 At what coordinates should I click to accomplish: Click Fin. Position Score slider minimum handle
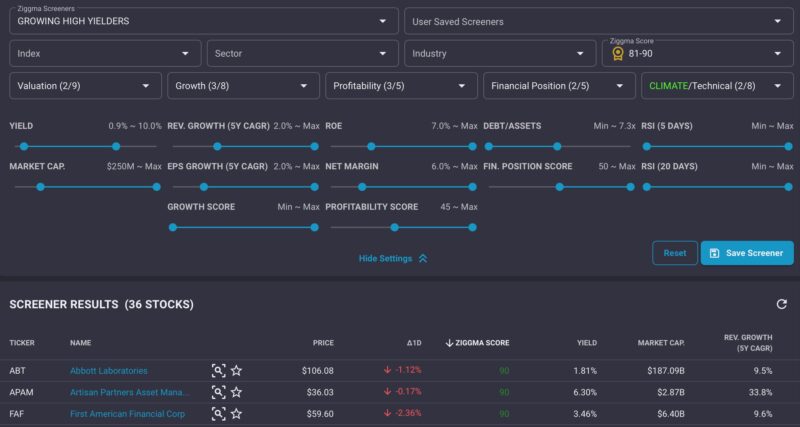[560, 187]
